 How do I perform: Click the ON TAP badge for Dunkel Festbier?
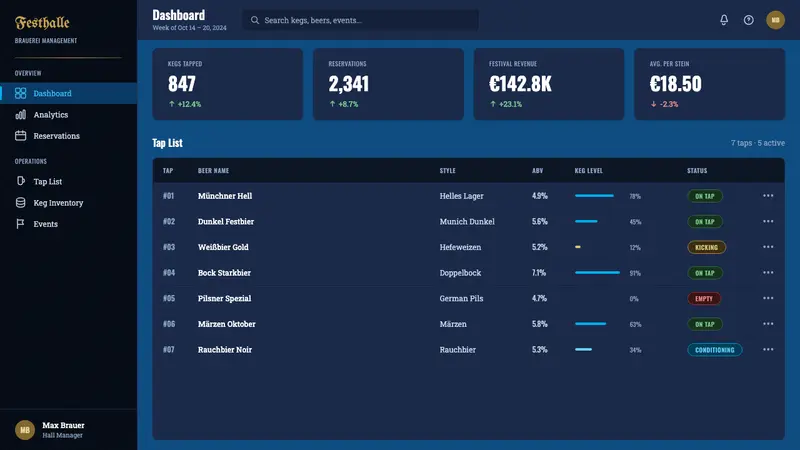point(705,221)
